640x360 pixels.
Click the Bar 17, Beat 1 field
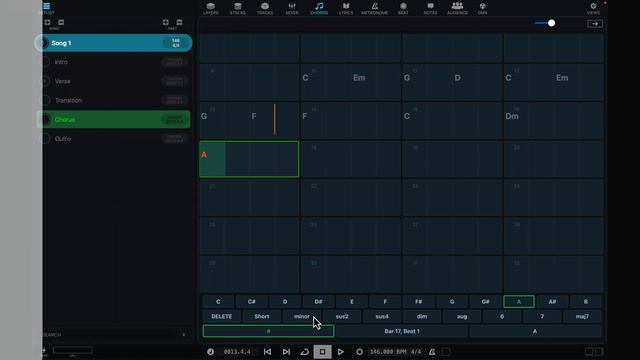click(x=402, y=331)
